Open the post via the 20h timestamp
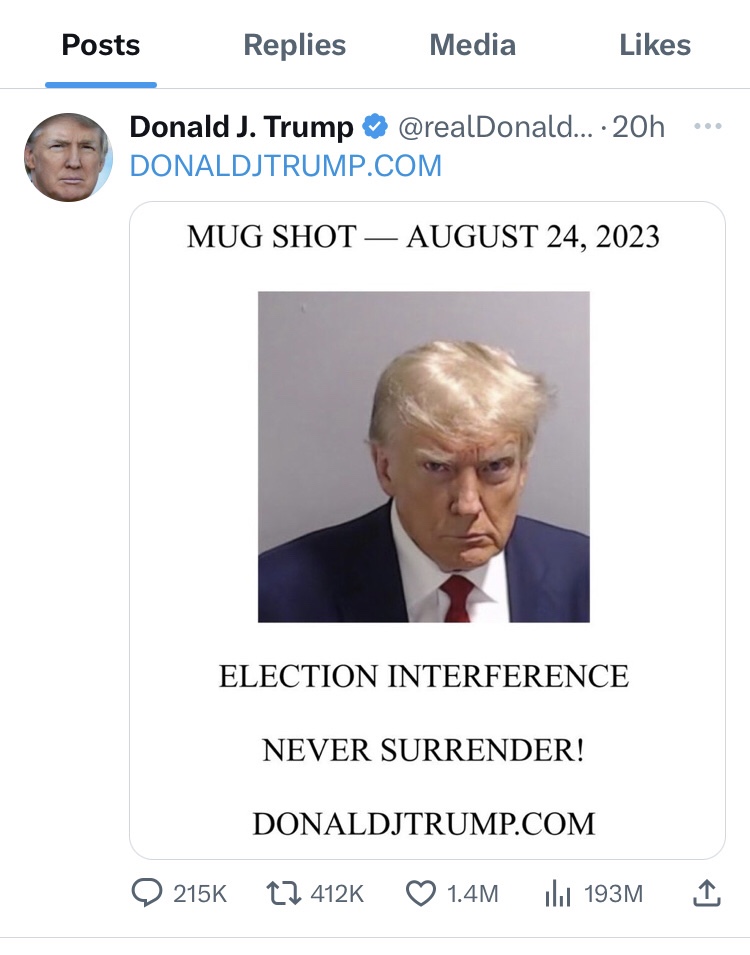This screenshot has height=955, width=750. 639,128
